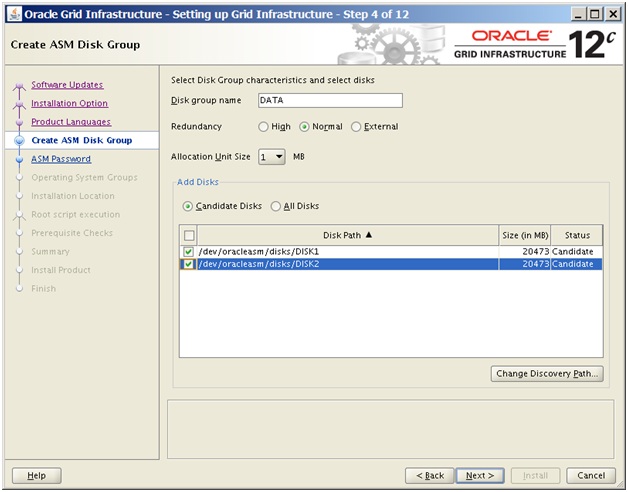
Task: Go to the ASM Password step
Action: click(61, 159)
